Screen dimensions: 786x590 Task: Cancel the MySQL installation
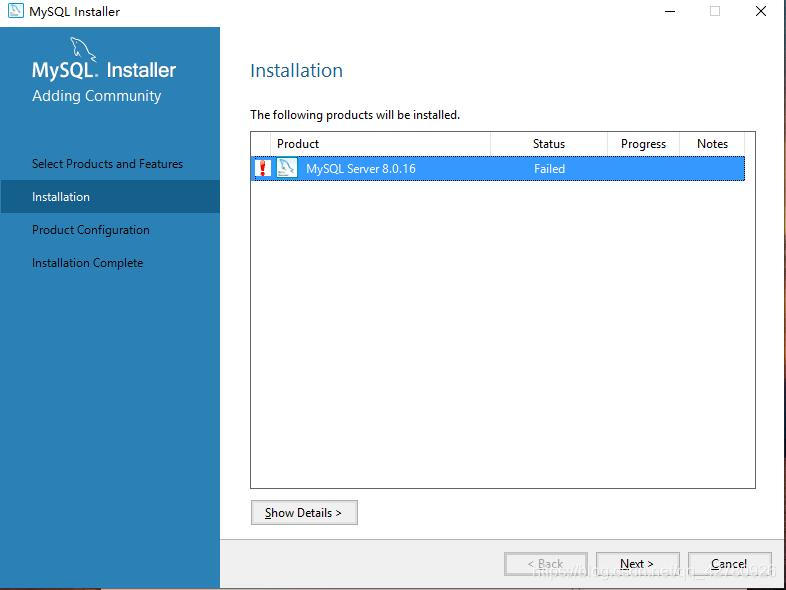(729, 564)
